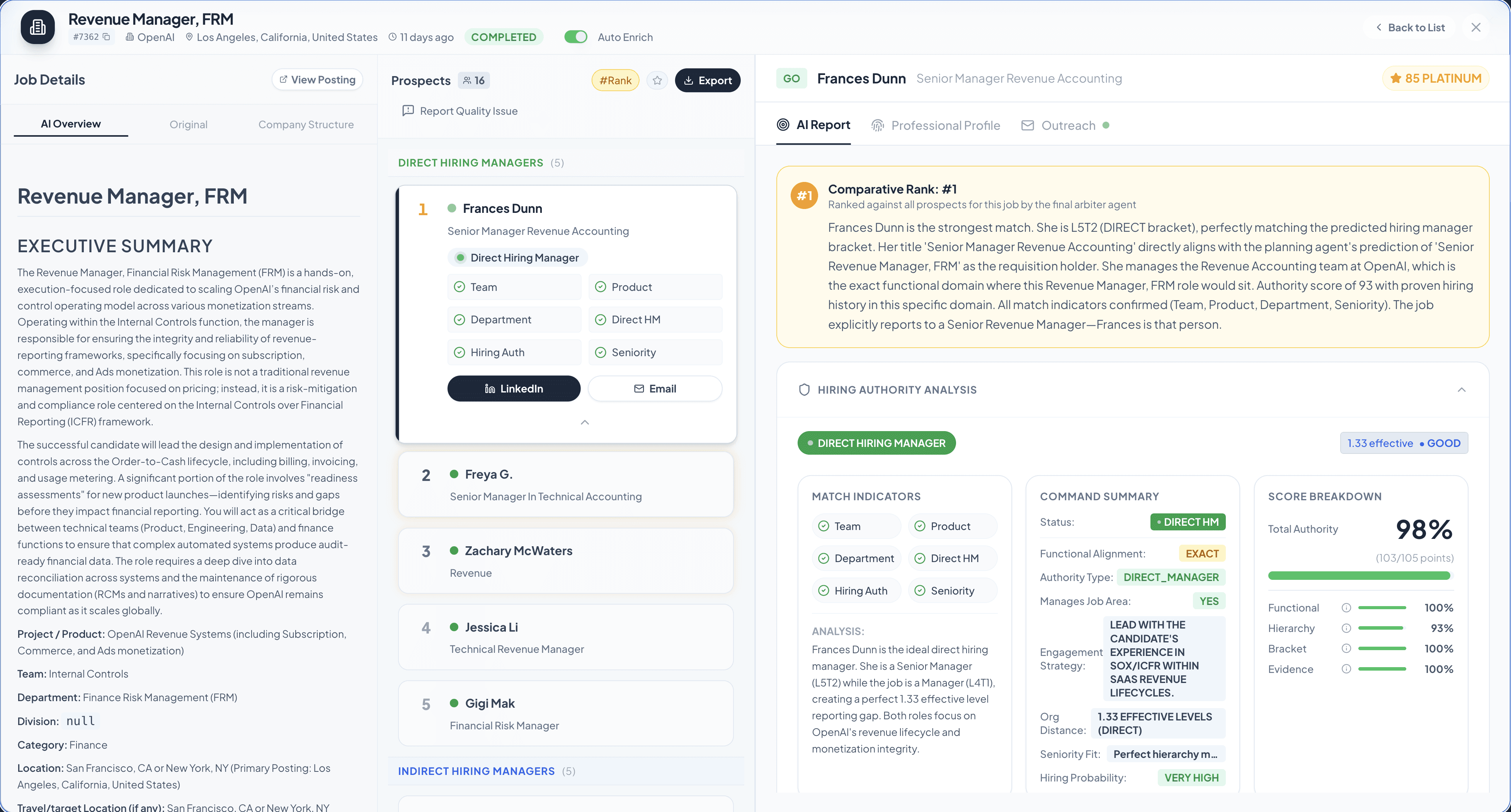Click the building job logo icon

pos(37,27)
